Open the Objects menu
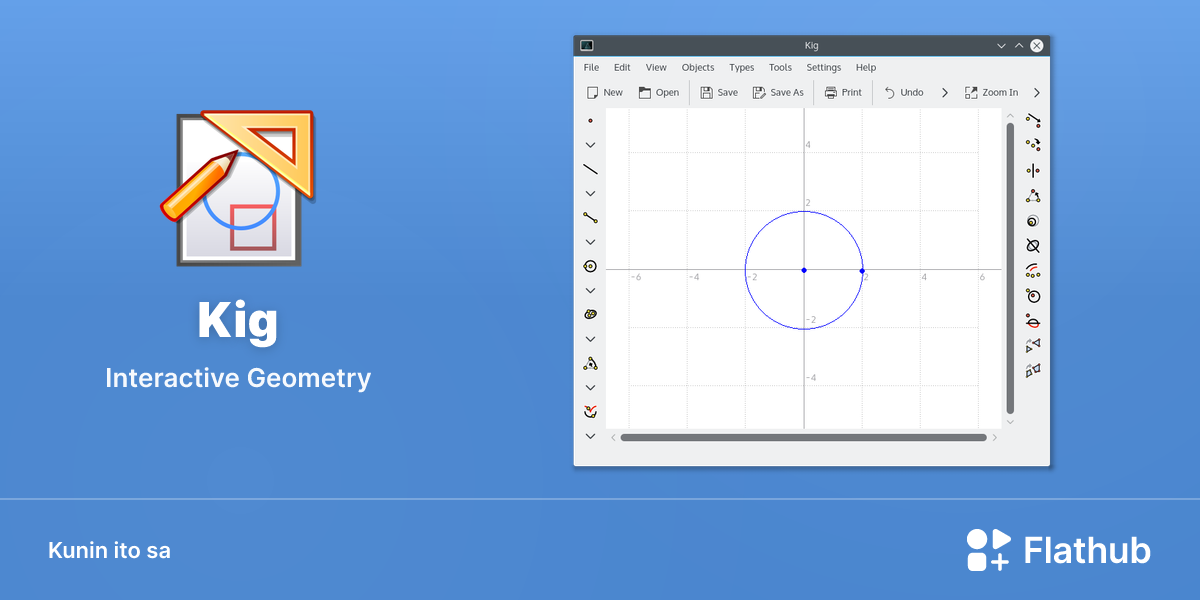This screenshot has height=600, width=1200. (698, 68)
